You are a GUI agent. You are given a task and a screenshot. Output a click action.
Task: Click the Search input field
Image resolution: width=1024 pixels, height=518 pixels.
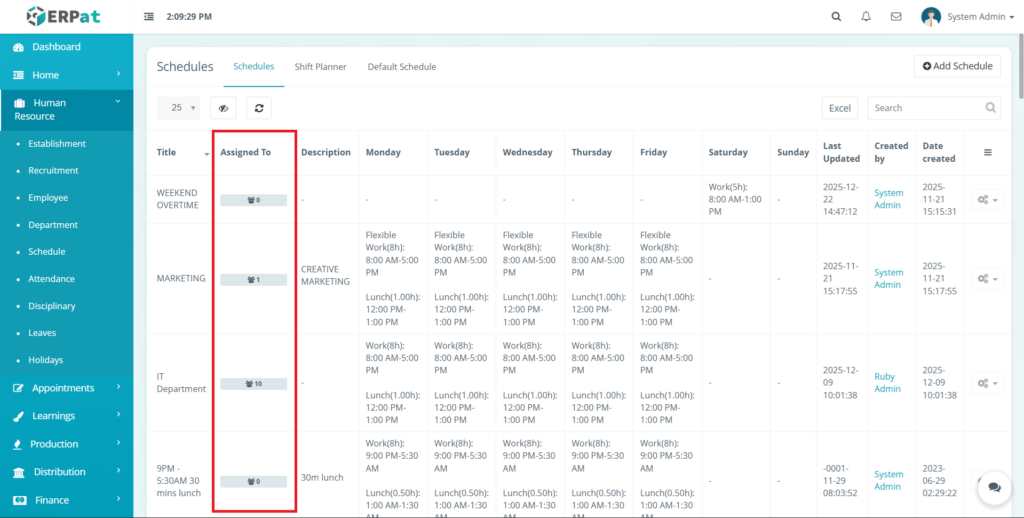(x=927, y=108)
